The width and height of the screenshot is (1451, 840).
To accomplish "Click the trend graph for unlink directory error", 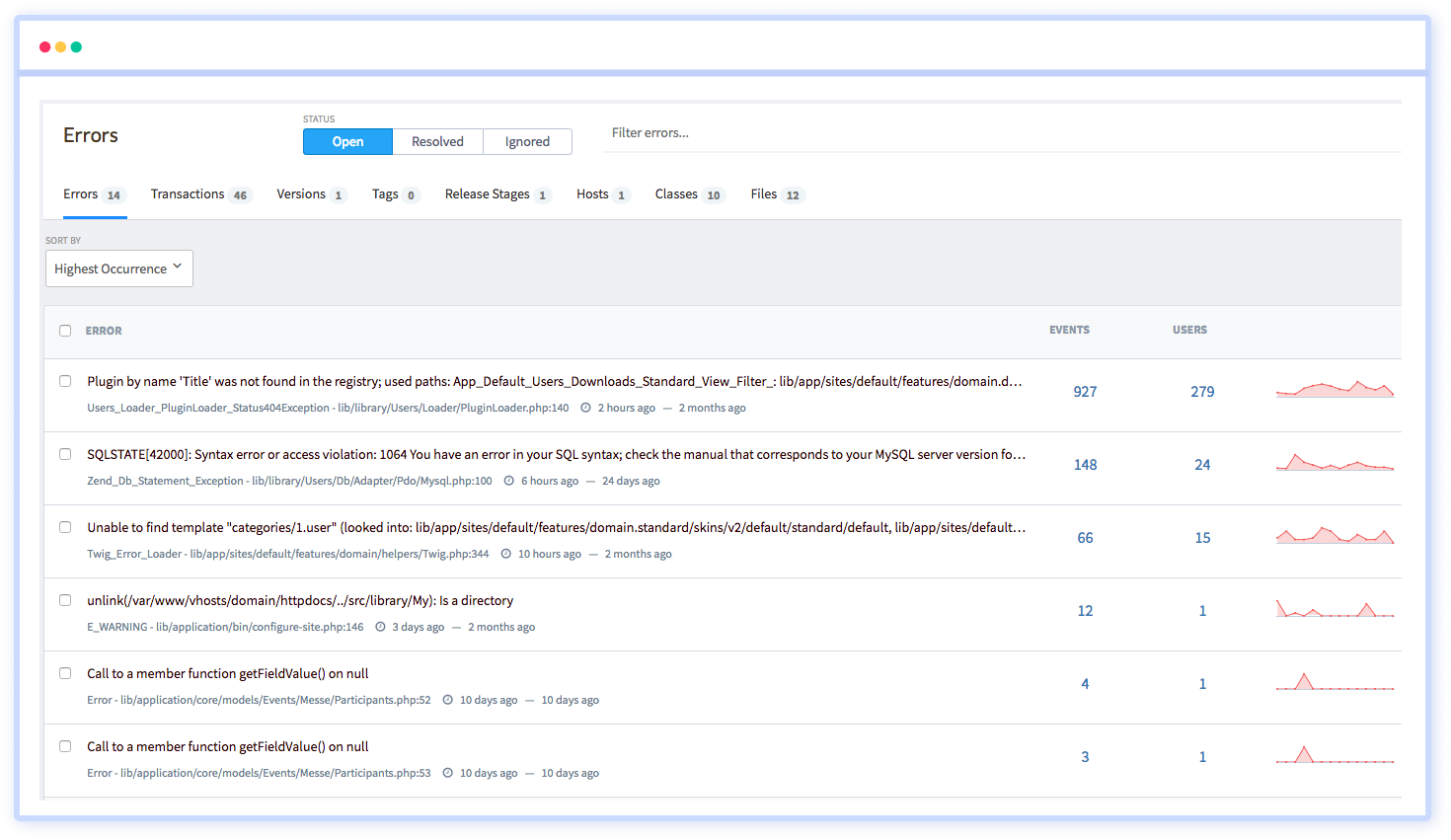I will click(x=1335, y=609).
